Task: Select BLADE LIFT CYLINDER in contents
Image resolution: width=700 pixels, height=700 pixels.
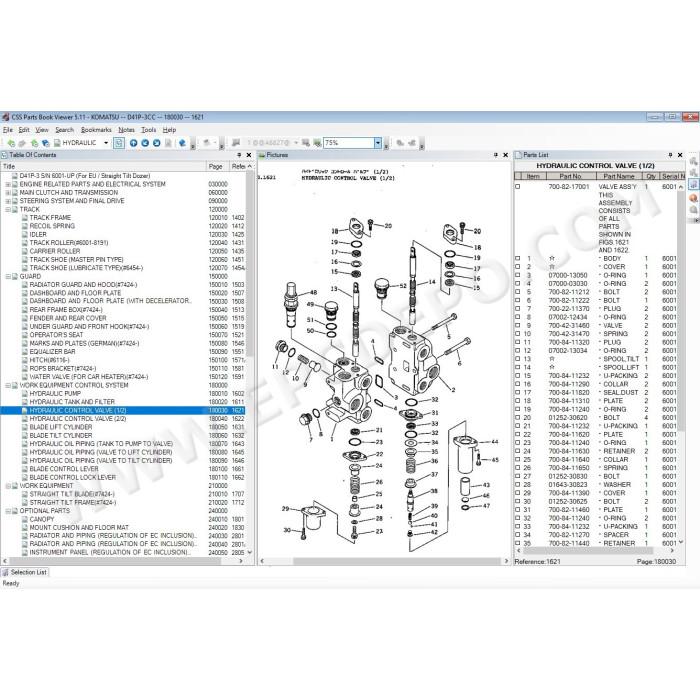Action: click(61, 427)
